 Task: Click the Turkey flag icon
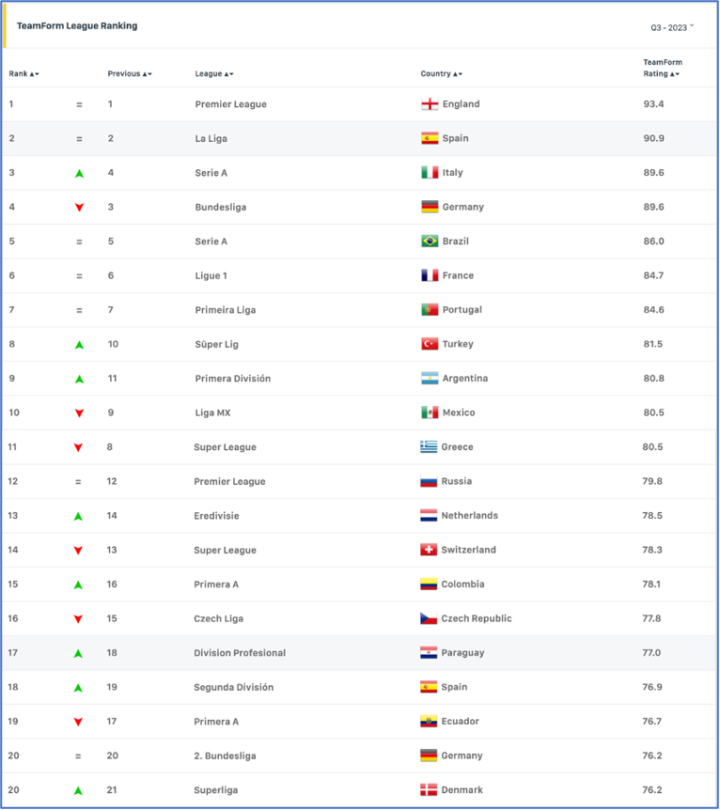point(430,344)
